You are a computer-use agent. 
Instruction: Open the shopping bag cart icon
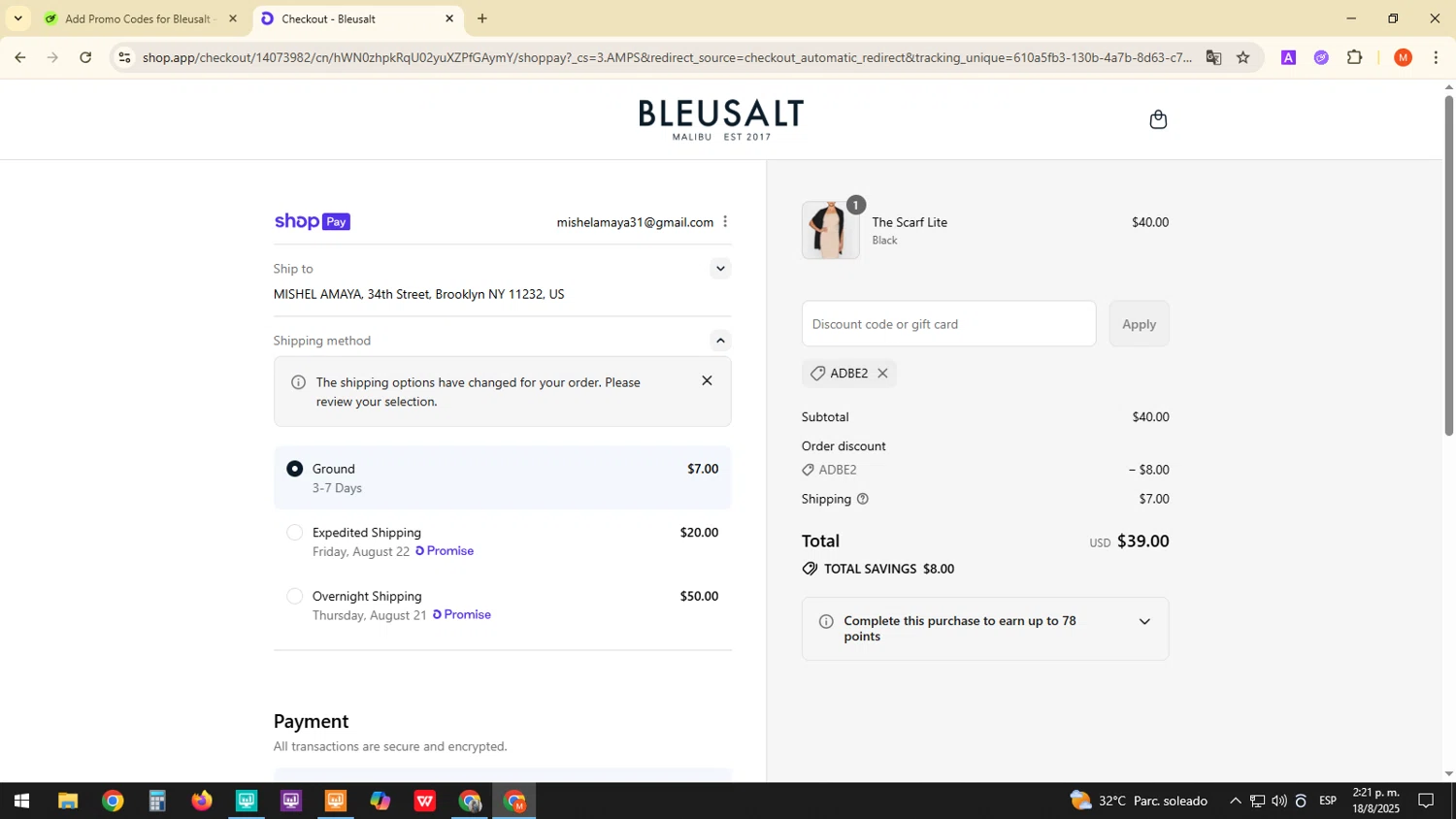coord(1157,119)
